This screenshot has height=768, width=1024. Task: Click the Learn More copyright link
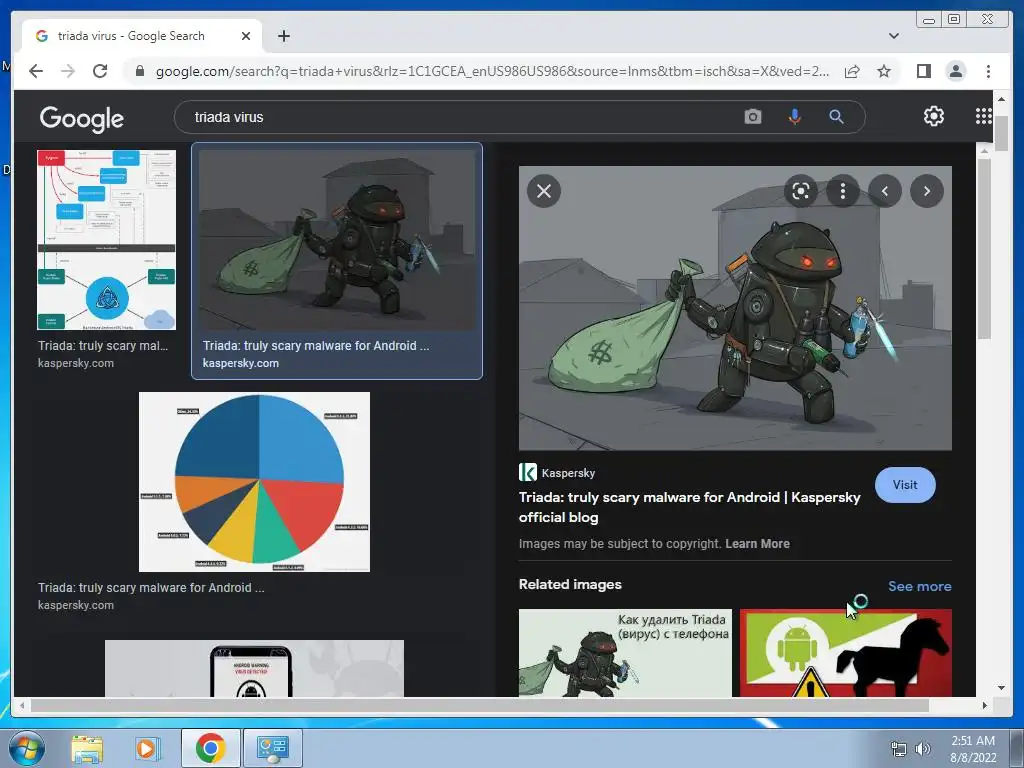[757, 543]
